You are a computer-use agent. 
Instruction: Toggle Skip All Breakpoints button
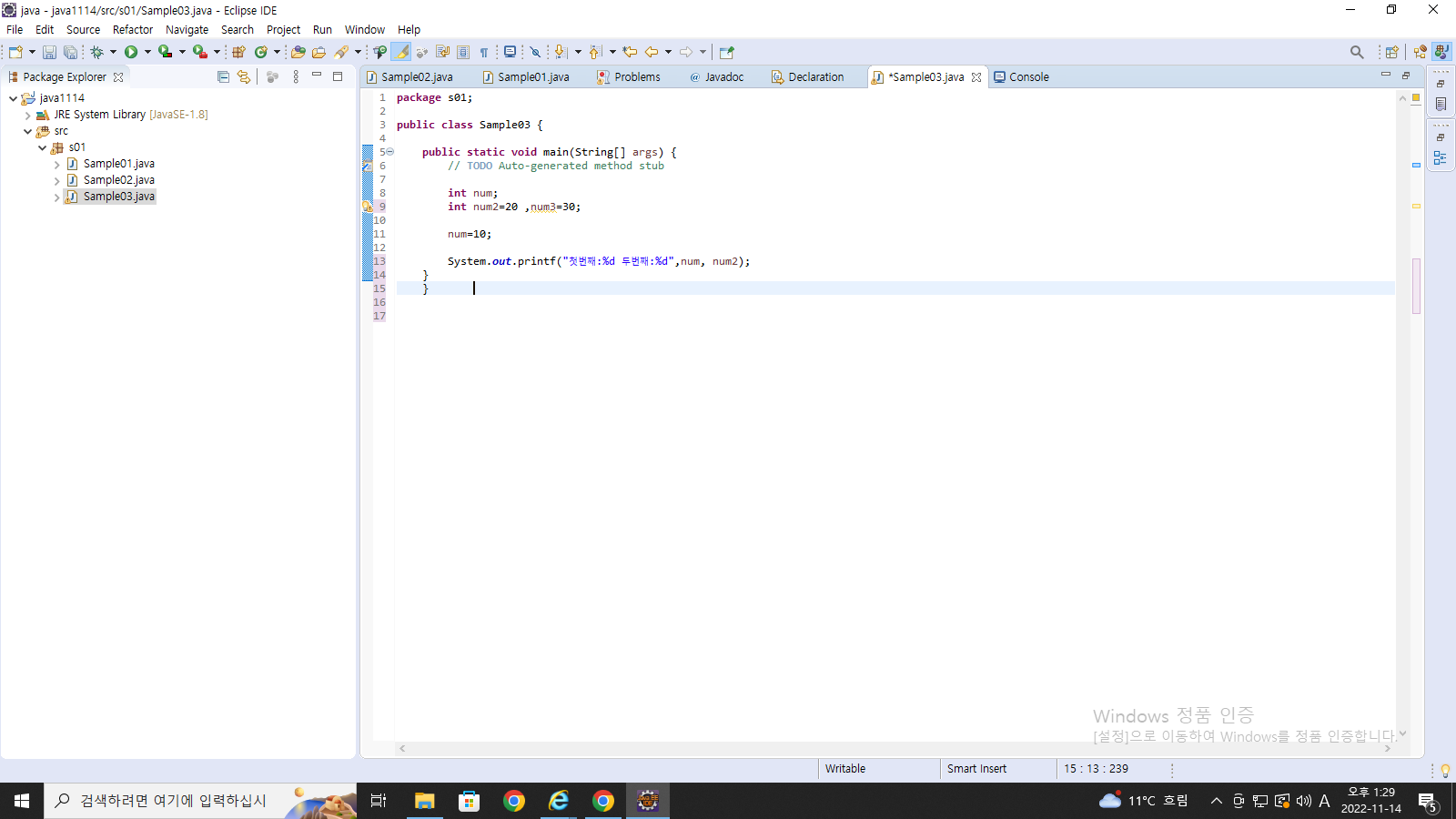pos(535,52)
